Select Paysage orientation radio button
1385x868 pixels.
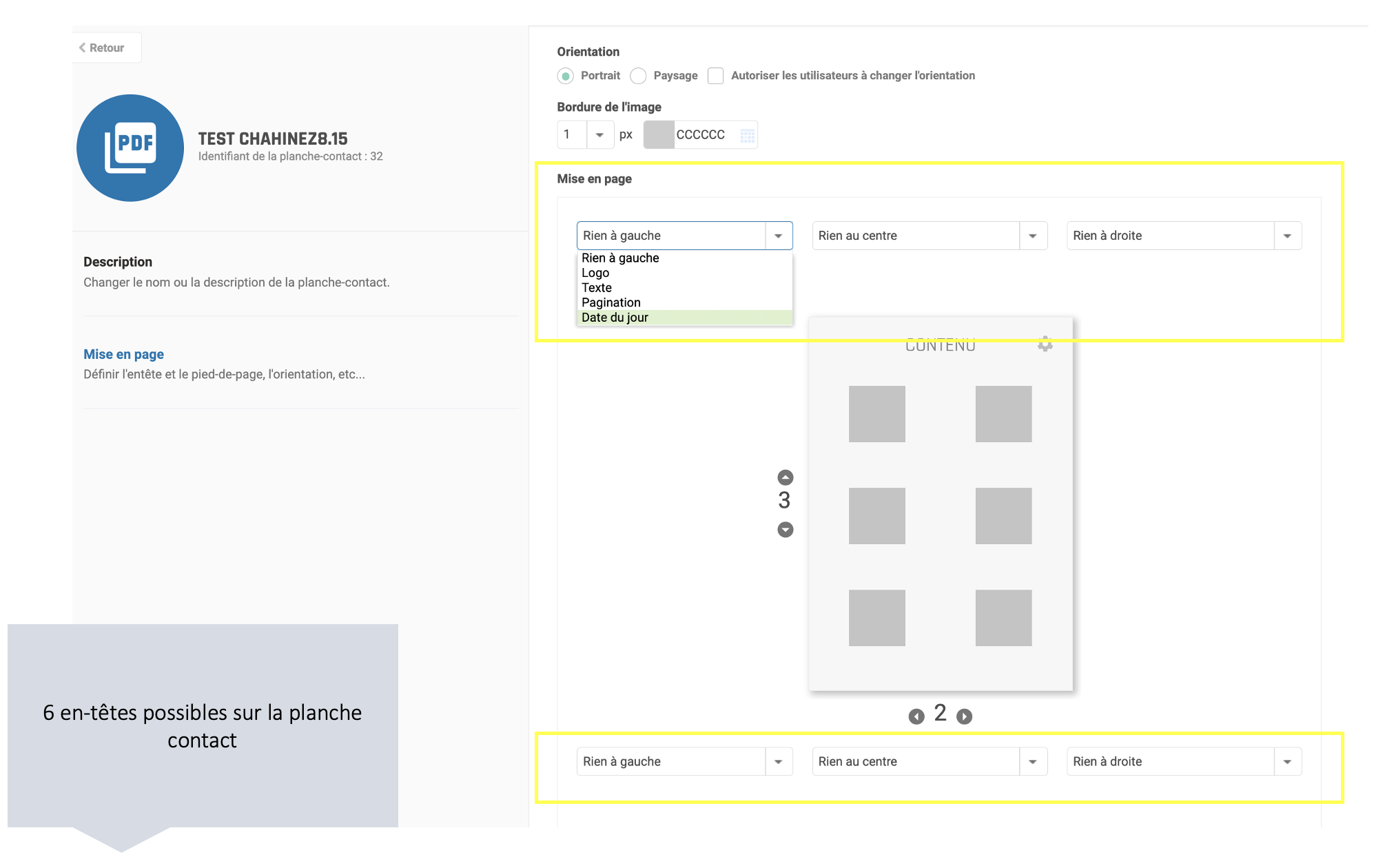pyautogui.click(x=639, y=76)
